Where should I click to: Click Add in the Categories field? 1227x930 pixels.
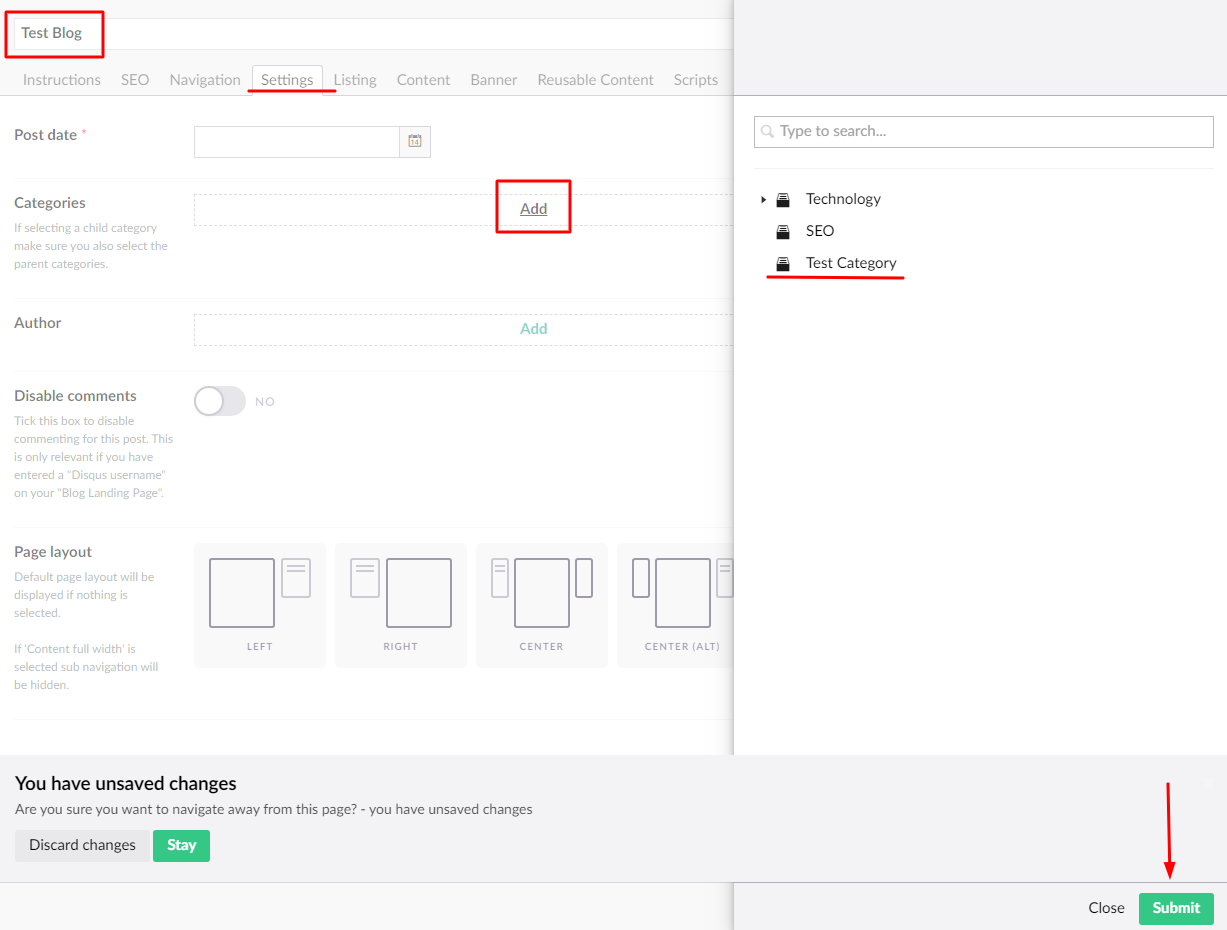(x=534, y=209)
